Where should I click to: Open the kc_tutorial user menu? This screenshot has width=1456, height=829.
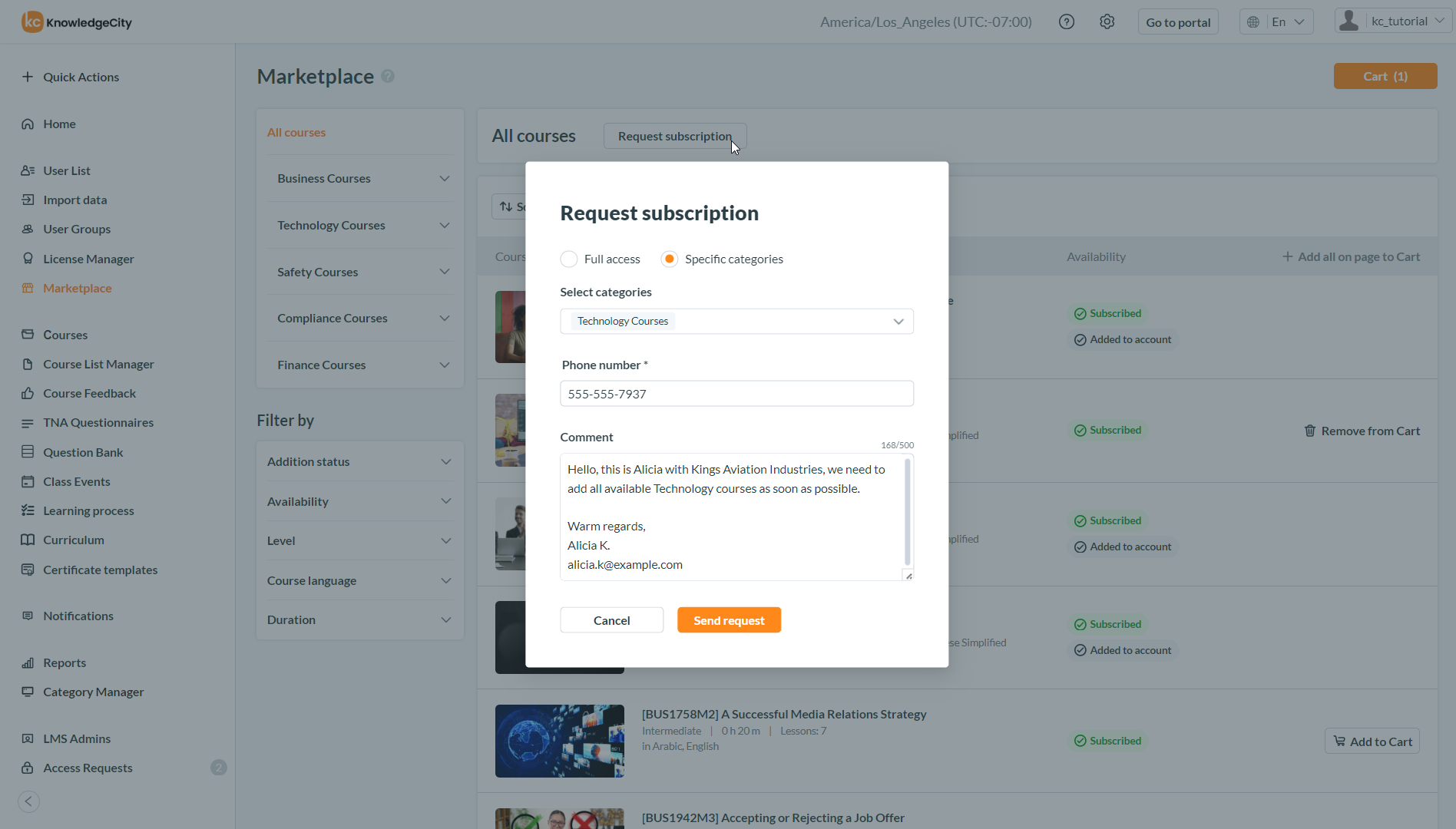1392,21
